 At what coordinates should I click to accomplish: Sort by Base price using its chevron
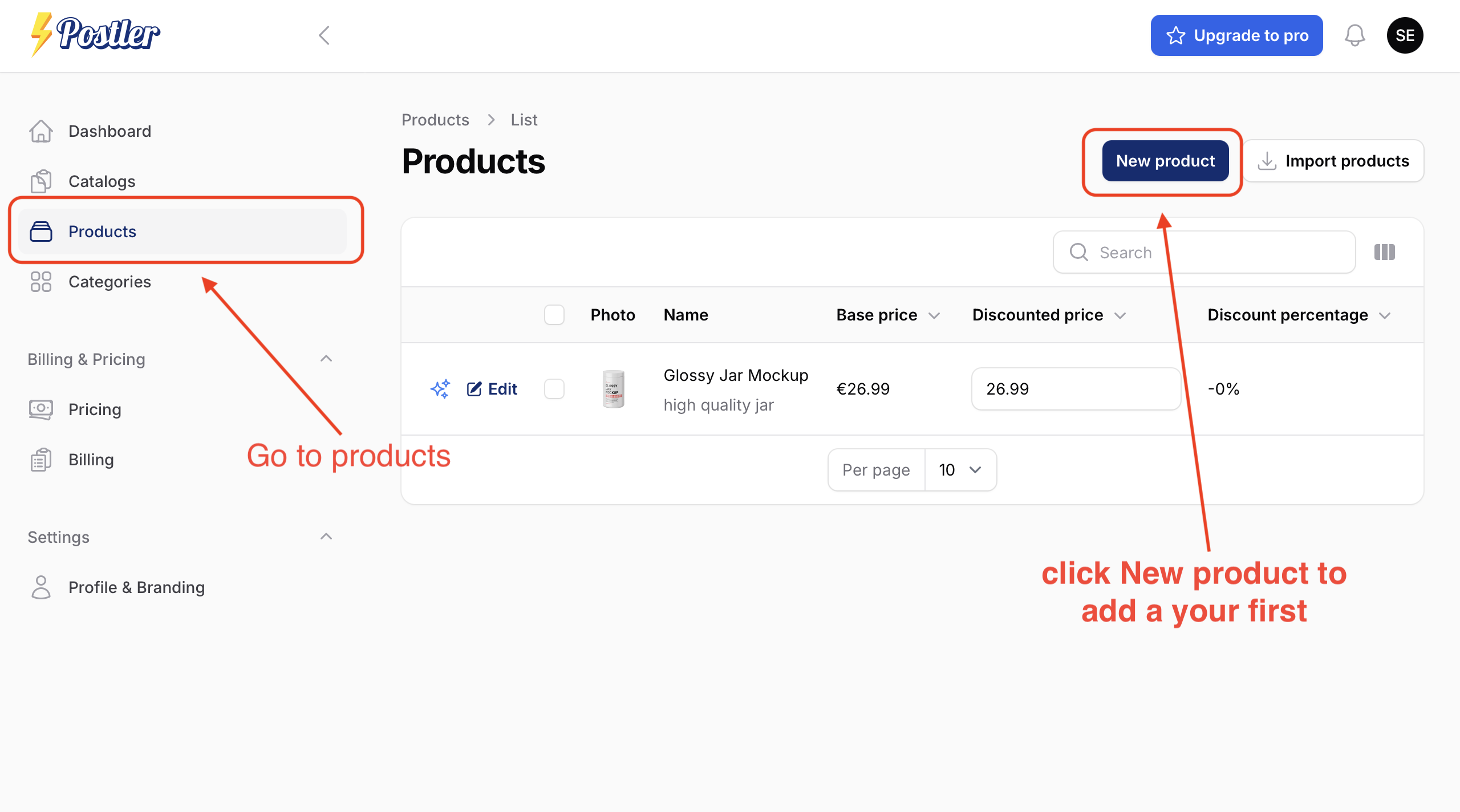pyautogui.click(x=935, y=314)
